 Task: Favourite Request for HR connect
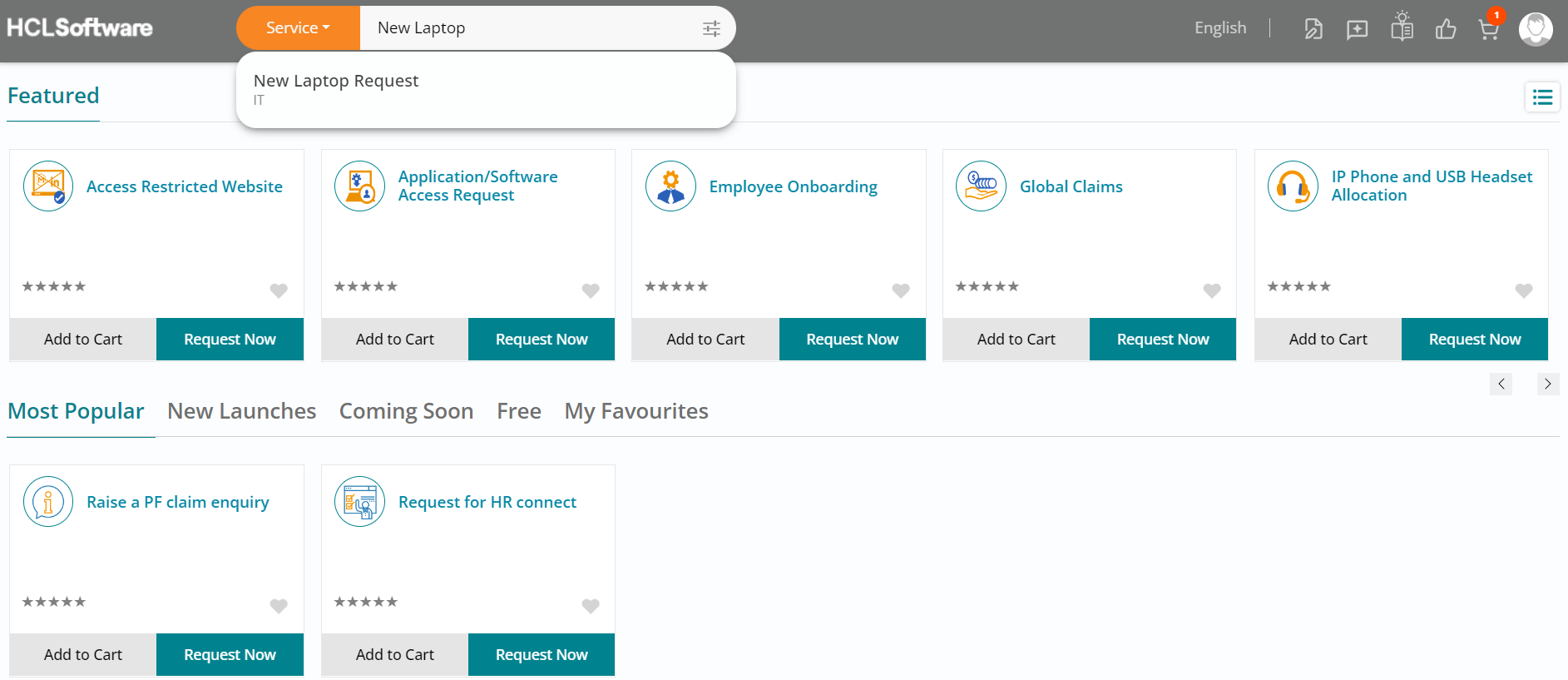[591, 606]
